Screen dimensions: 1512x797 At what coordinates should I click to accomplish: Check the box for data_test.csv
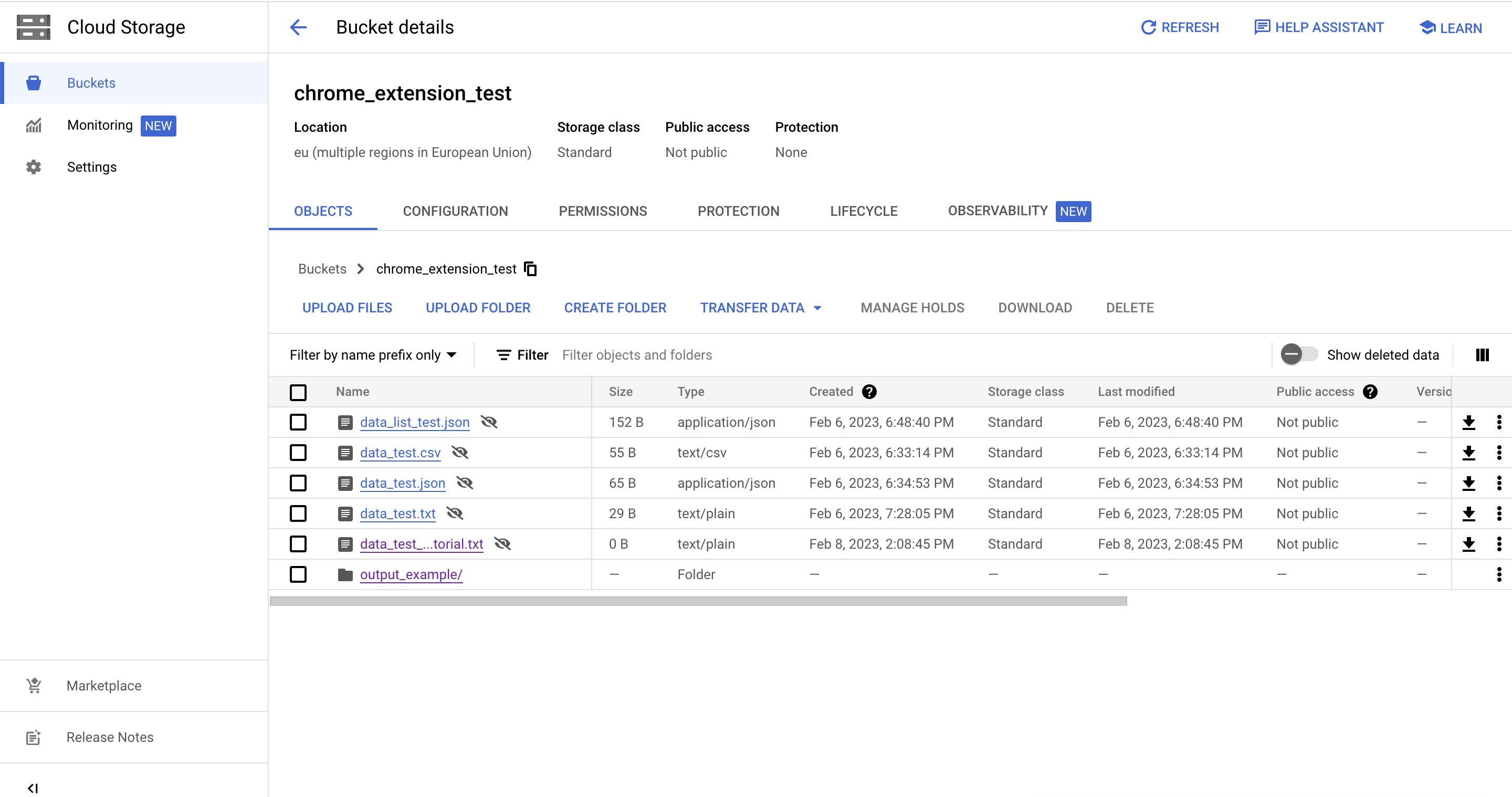pyautogui.click(x=298, y=453)
